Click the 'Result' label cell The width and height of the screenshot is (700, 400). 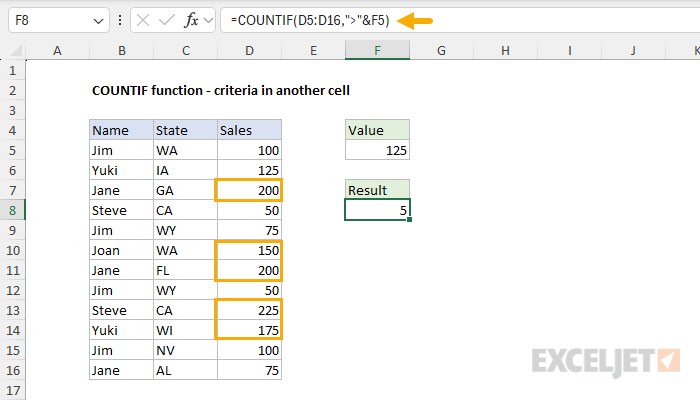(377, 190)
